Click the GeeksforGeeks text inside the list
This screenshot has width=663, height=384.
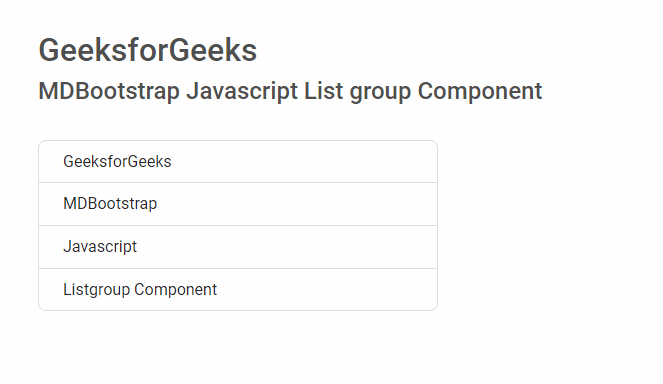(x=117, y=162)
